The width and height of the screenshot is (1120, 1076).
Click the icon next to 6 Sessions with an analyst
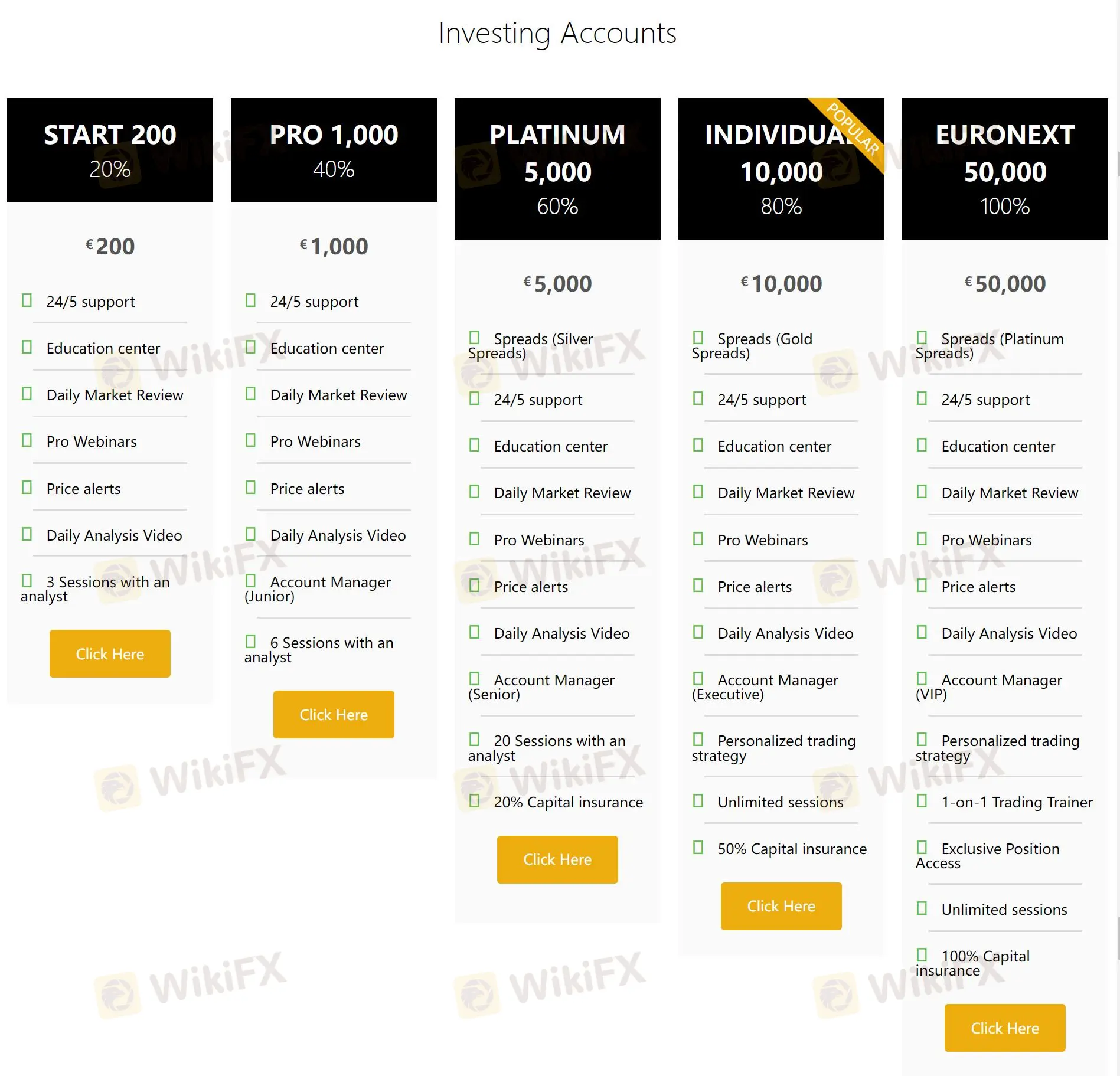tap(250, 642)
